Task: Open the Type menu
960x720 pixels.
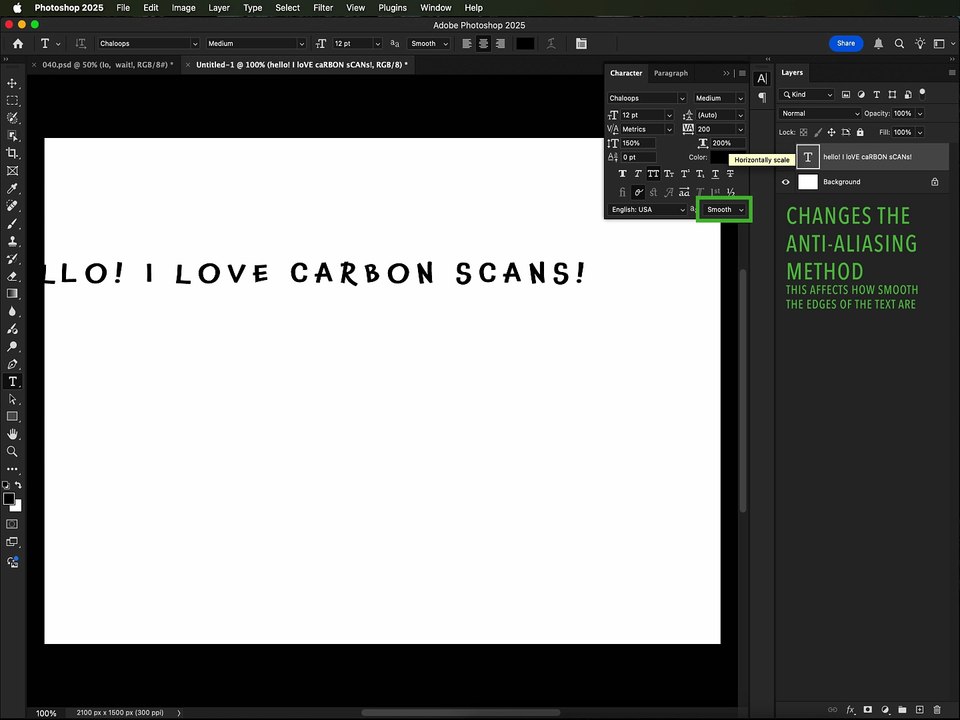Action: [252, 8]
